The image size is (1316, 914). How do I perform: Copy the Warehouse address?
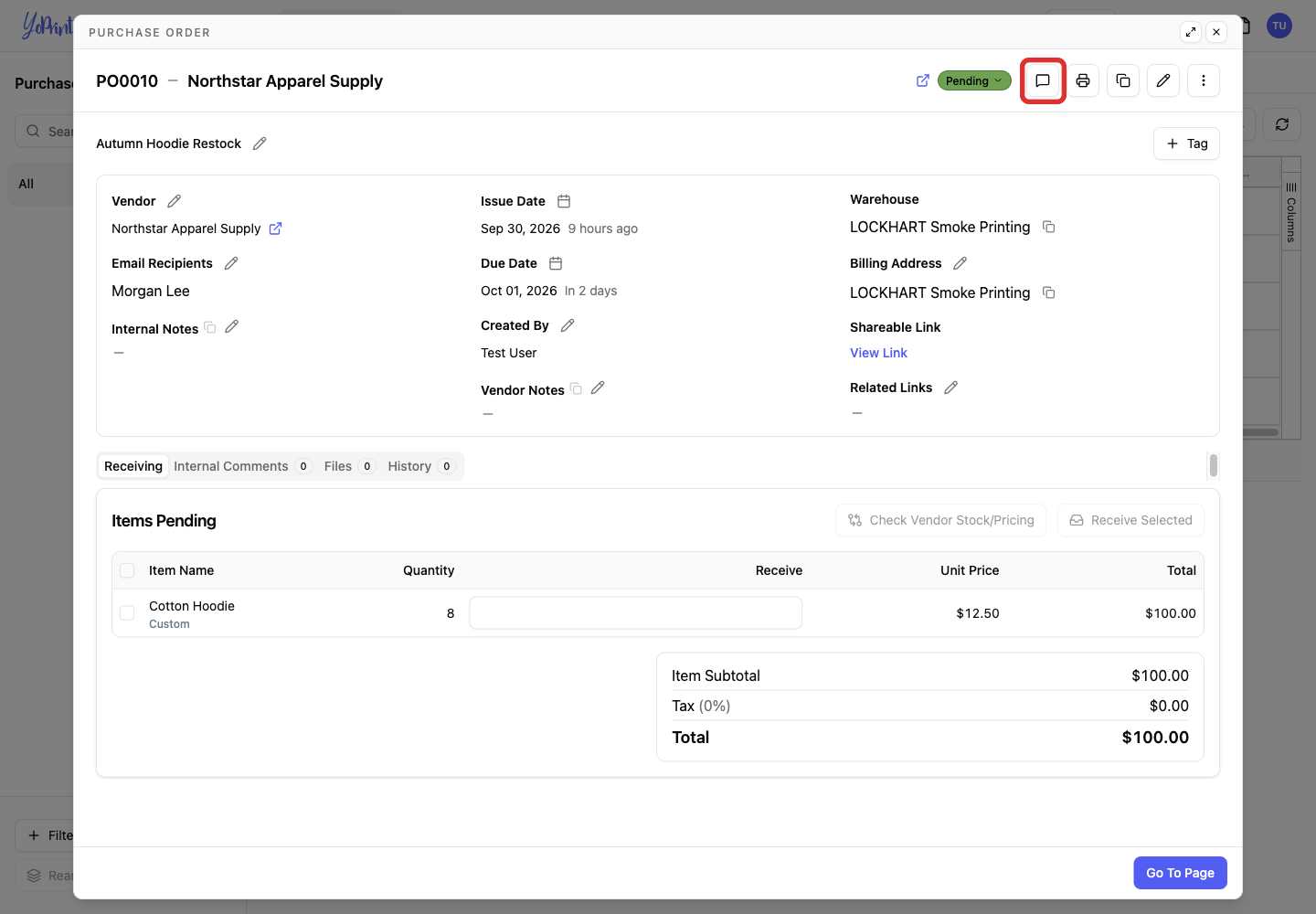pyautogui.click(x=1049, y=227)
